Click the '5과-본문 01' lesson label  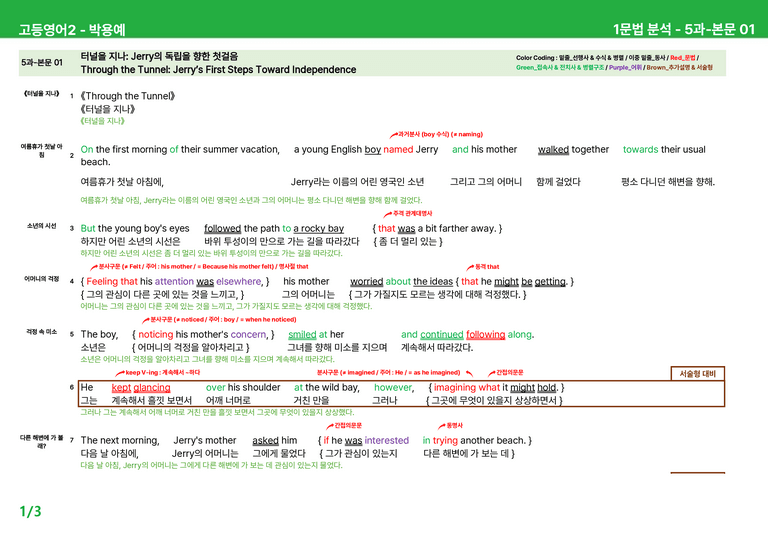tap(42, 62)
